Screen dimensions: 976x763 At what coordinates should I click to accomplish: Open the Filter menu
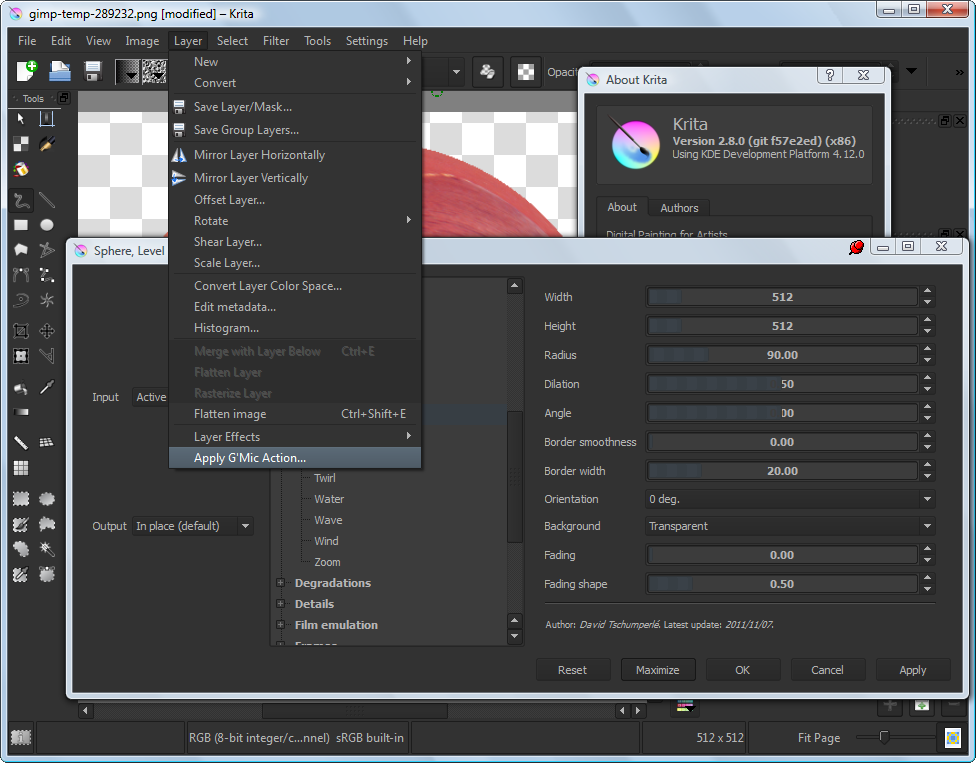click(276, 41)
